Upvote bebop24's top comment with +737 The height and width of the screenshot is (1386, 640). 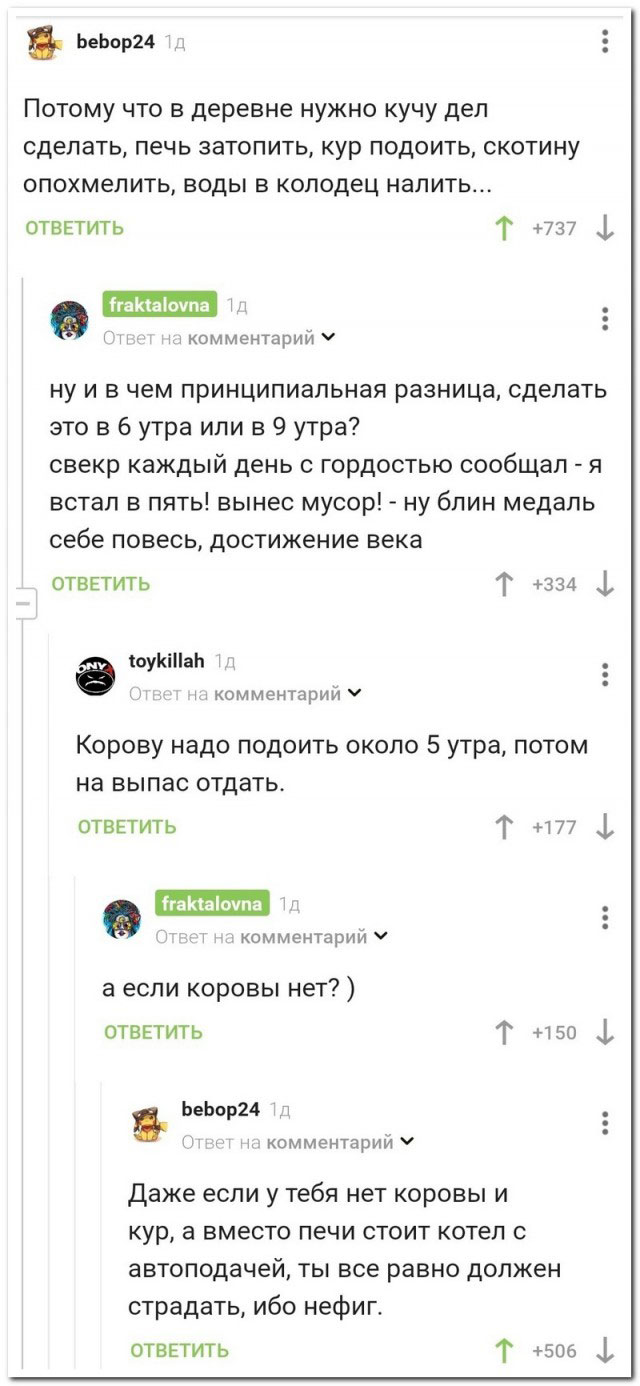(502, 228)
